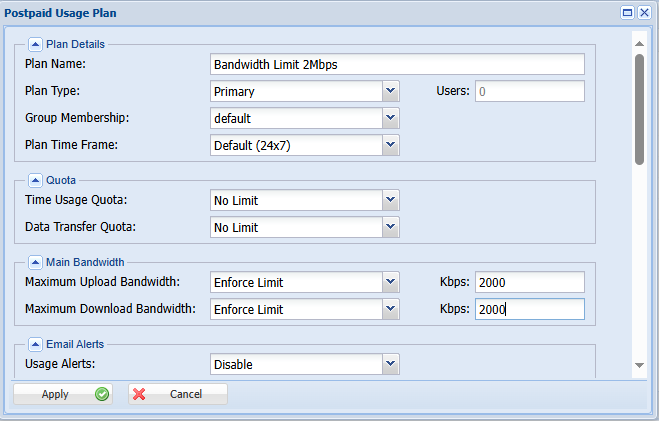Expand the Data Transfer Quota dropdown
659x421 pixels.
tap(391, 227)
